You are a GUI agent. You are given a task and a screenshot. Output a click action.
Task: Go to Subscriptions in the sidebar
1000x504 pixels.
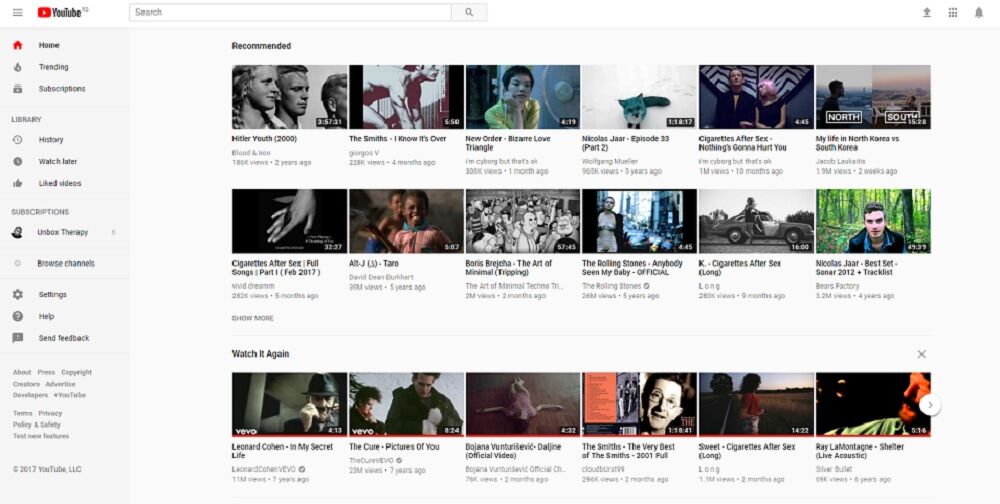click(x=61, y=89)
